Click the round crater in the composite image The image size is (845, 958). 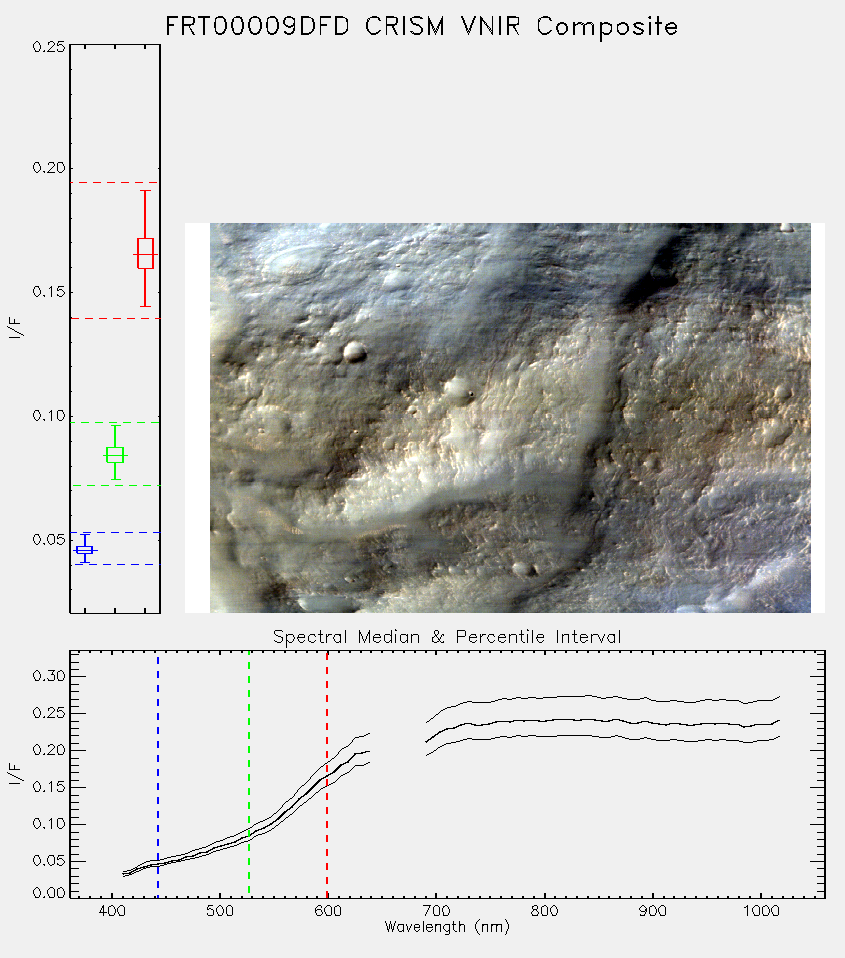tap(354, 352)
